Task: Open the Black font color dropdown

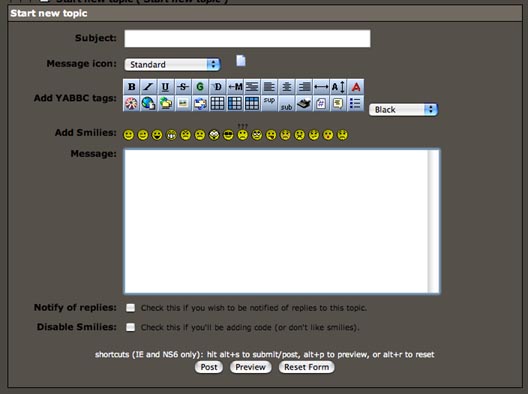Action: pos(403,109)
